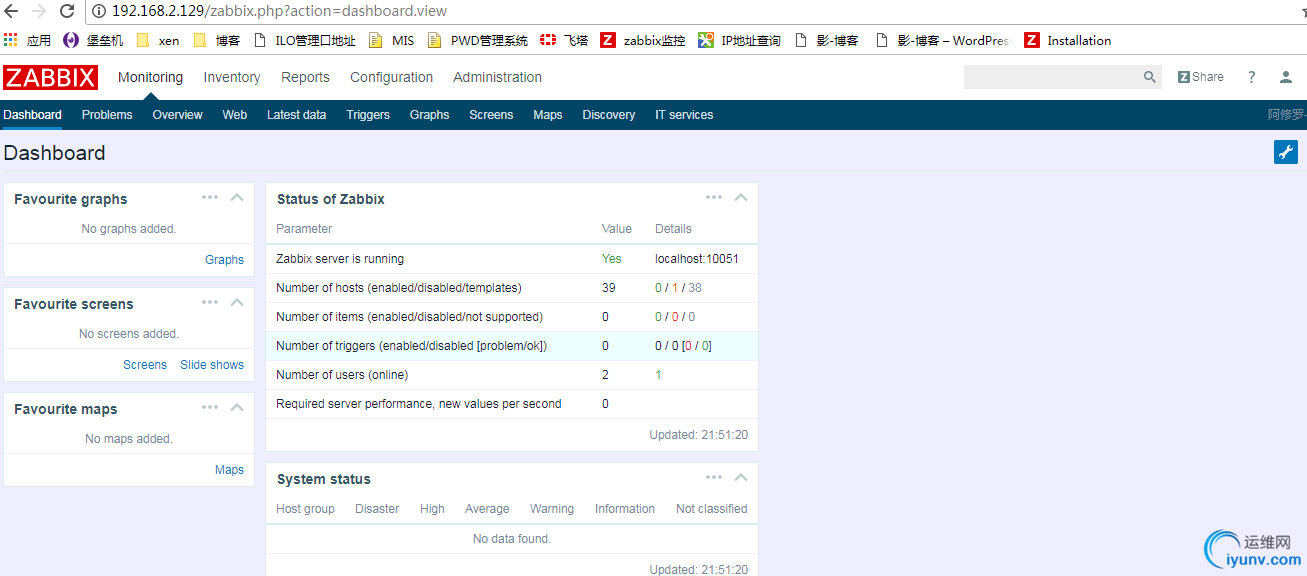1307x576 pixels.
Task: Go to the Triggers tab
Action: [368, 115]
